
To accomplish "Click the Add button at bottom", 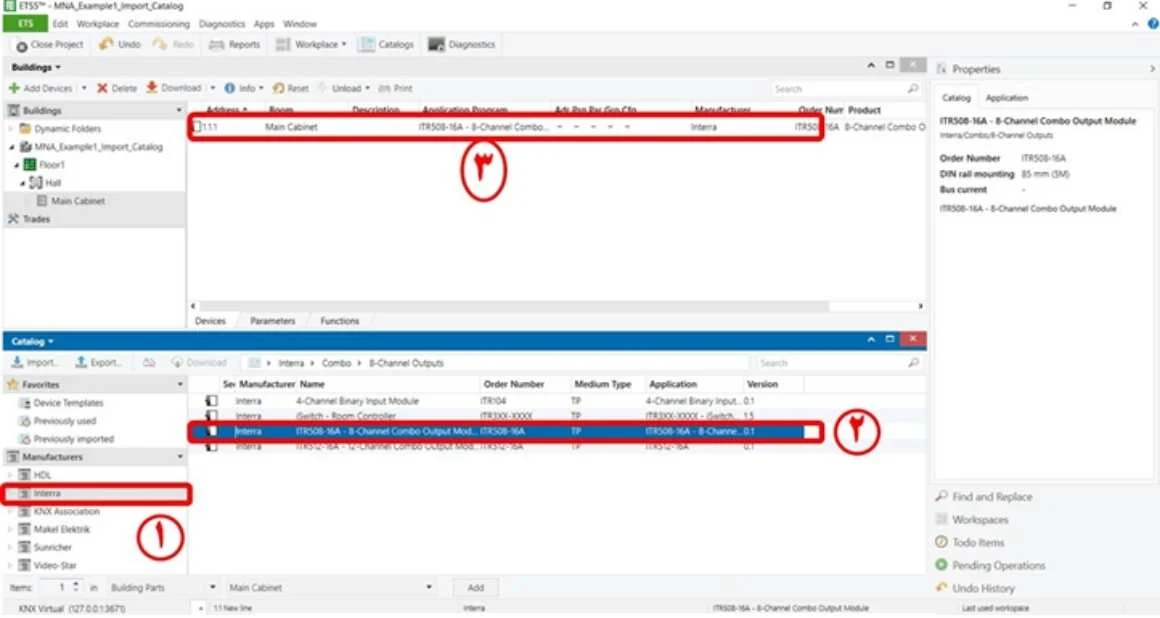I will [476, 588].
